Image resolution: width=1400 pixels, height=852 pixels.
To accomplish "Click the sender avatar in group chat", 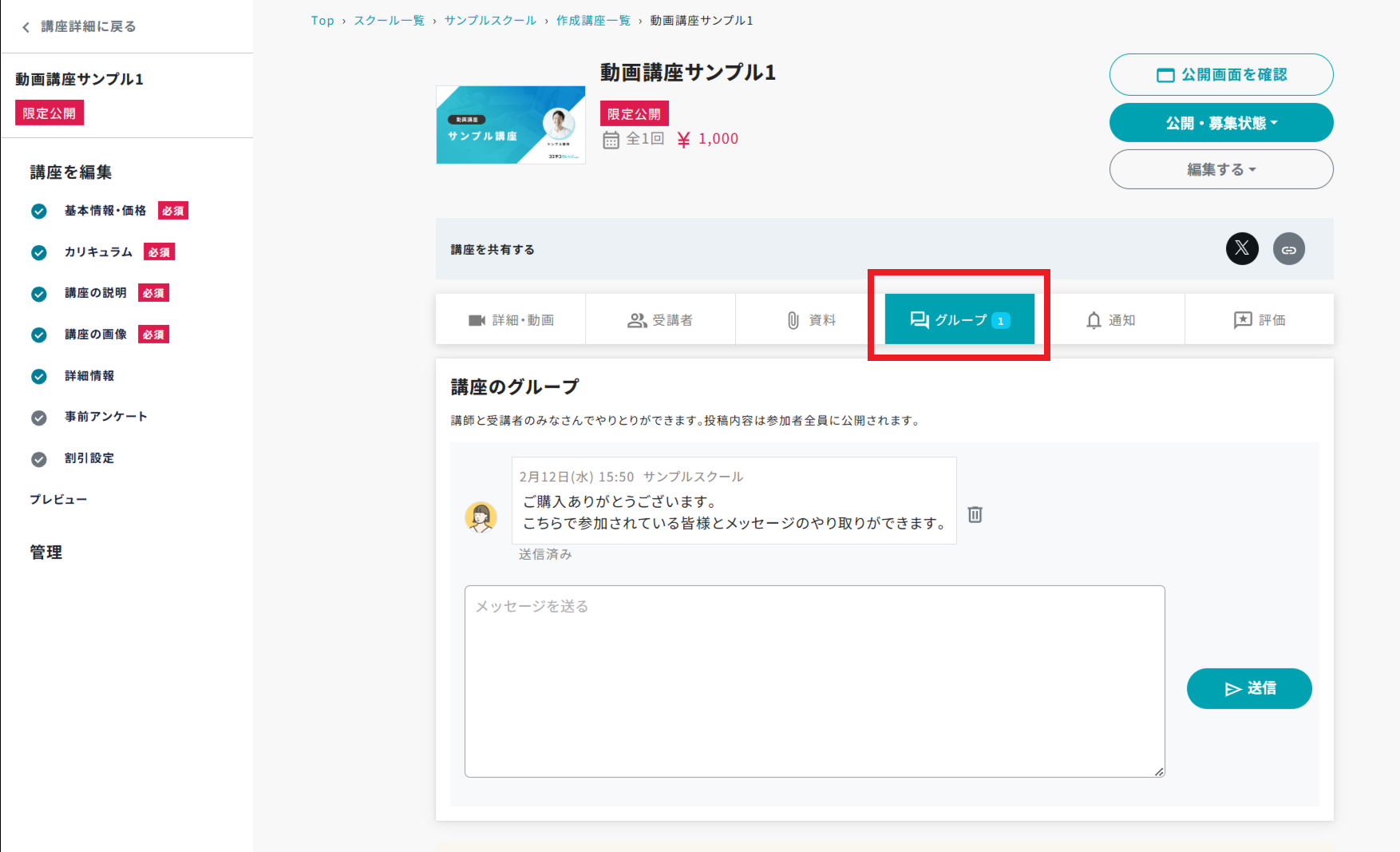I will 481,517.
